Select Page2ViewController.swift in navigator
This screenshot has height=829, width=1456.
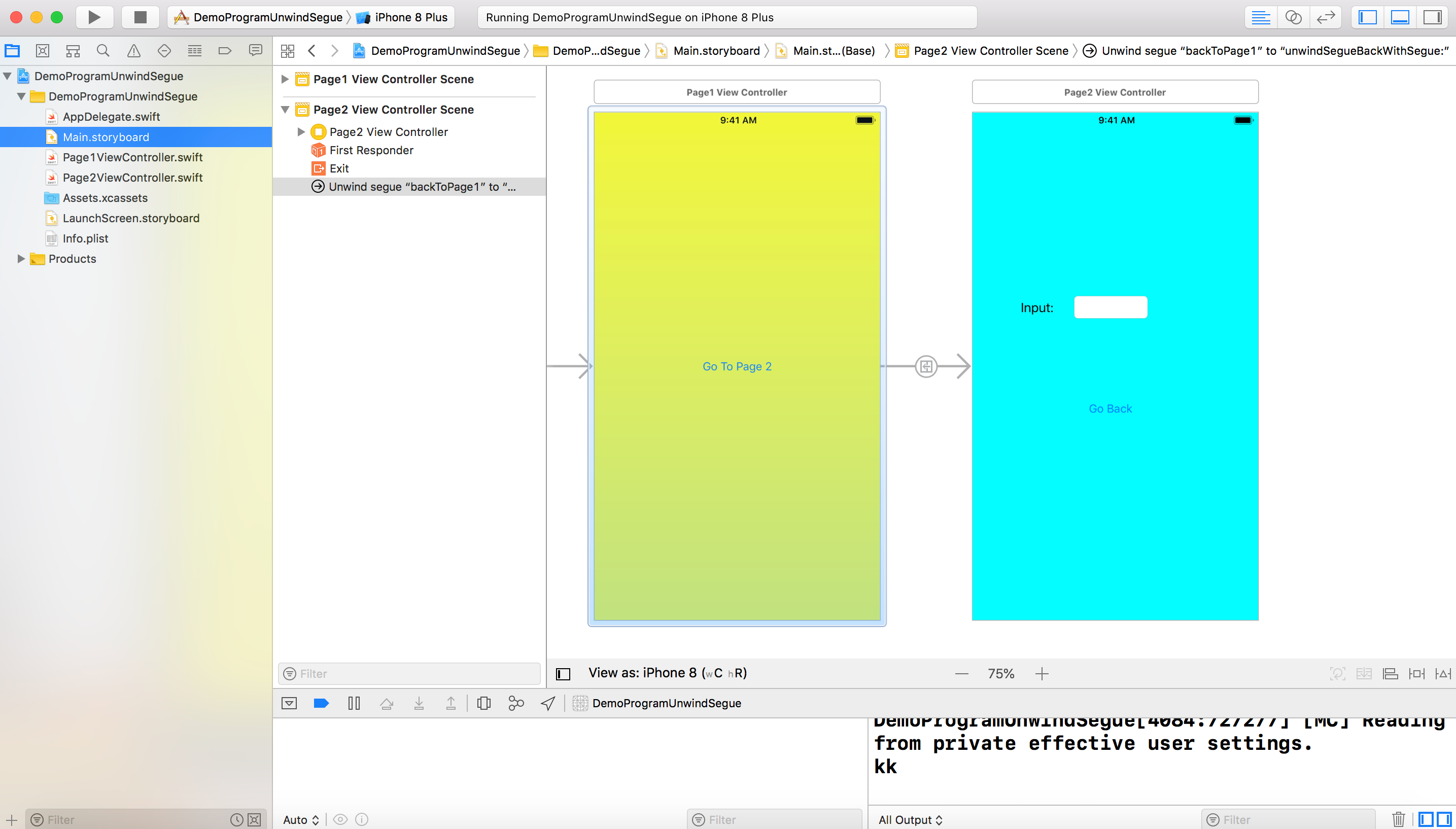[132, 178]
